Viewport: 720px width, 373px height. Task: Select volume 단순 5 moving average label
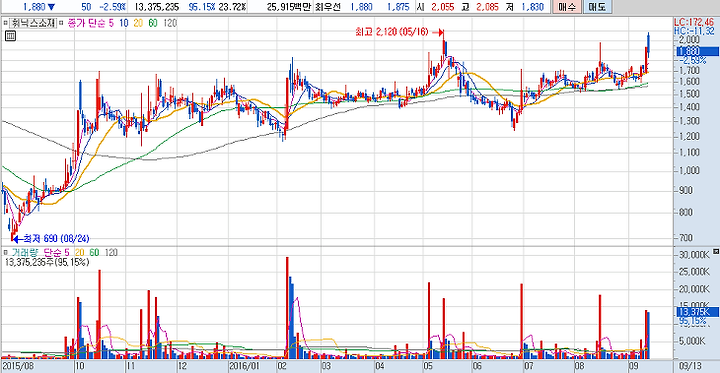pyautogui.click(x=57, y=253)
